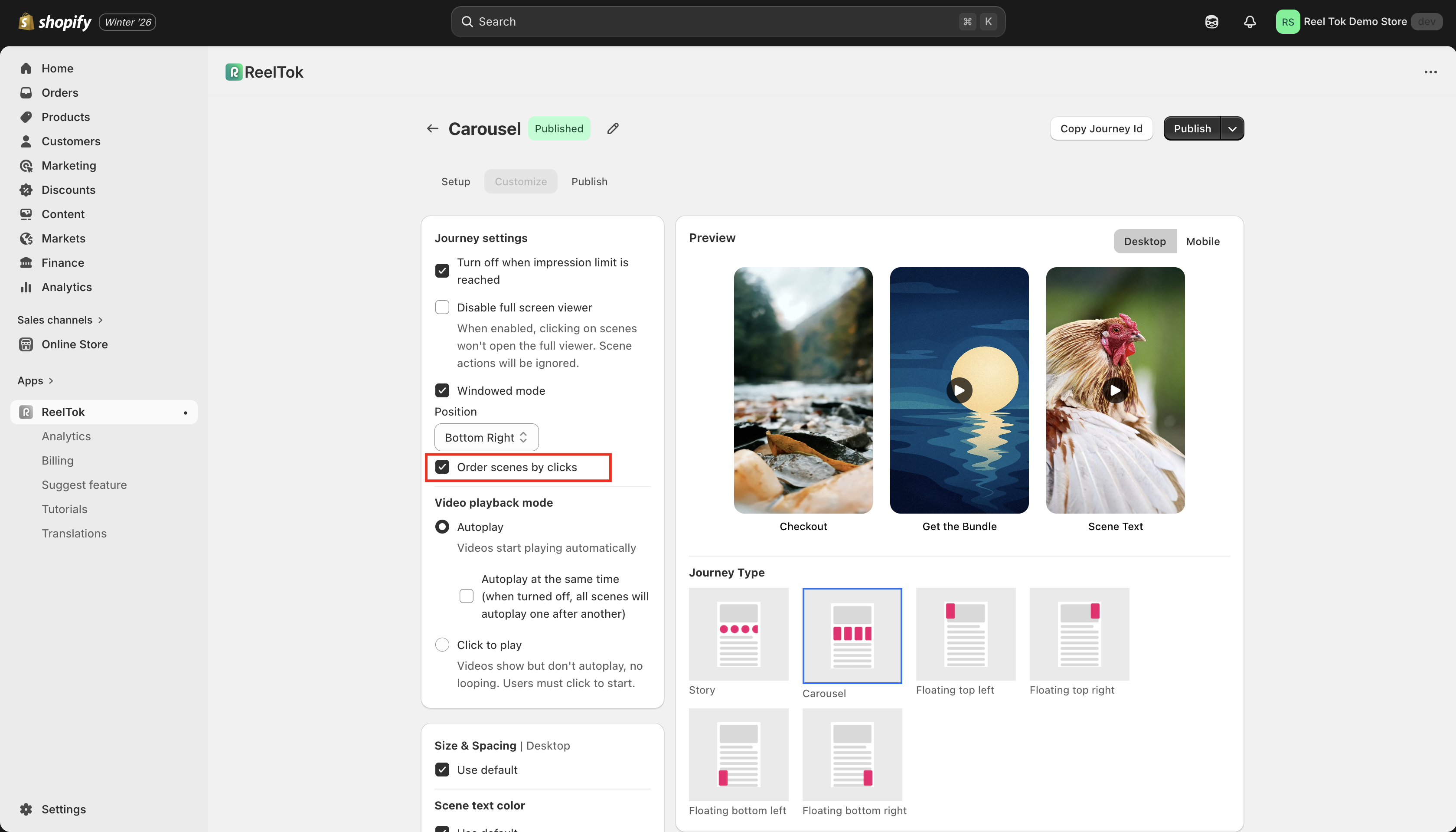
Task: Select Floating top left journey type icon
Action: [x=966, y=634]
